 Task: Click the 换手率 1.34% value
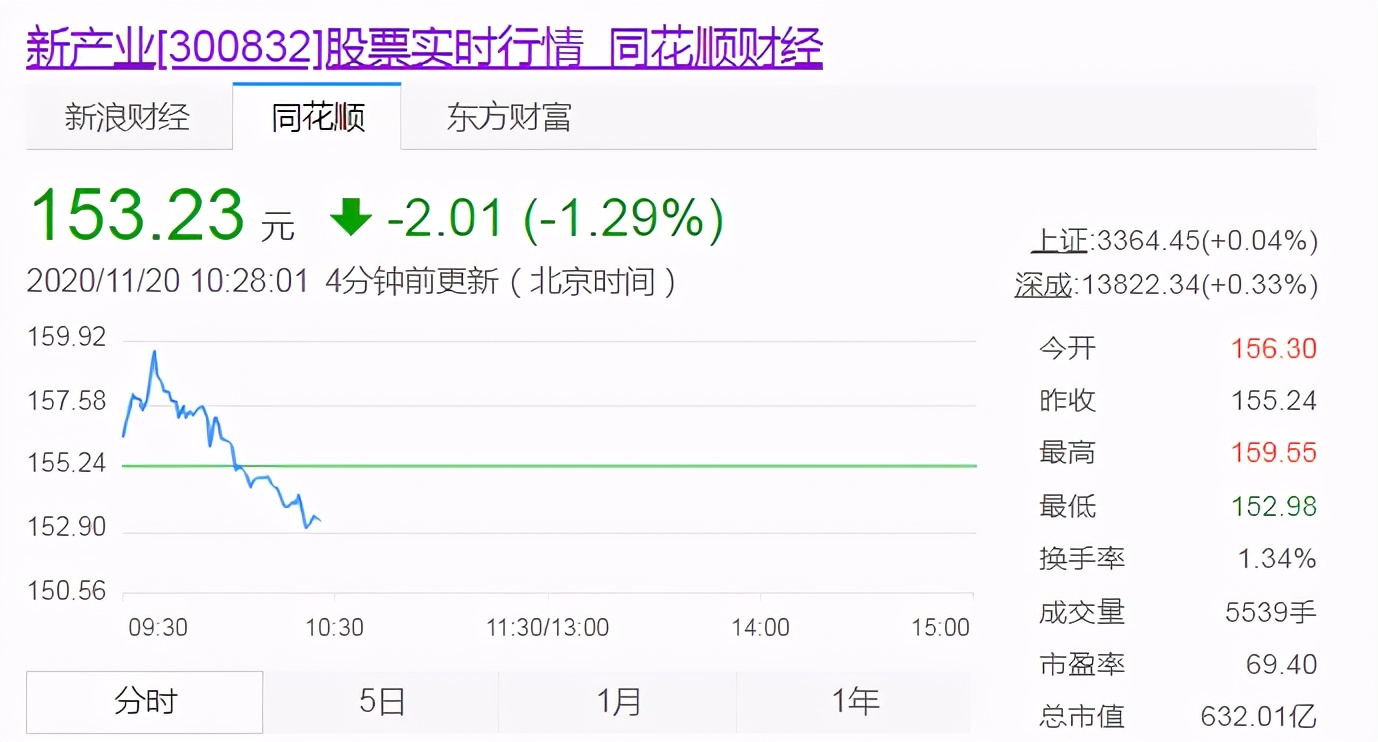tap(1276, 559)
